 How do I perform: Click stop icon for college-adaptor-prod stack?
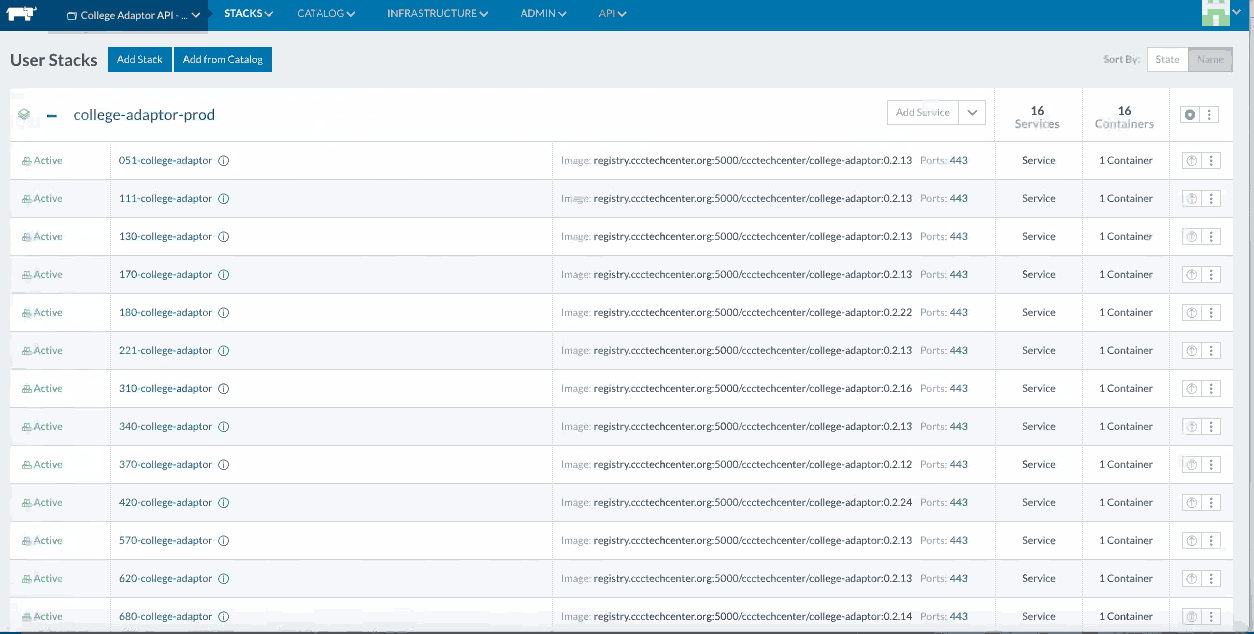[x=1189, y=115]
